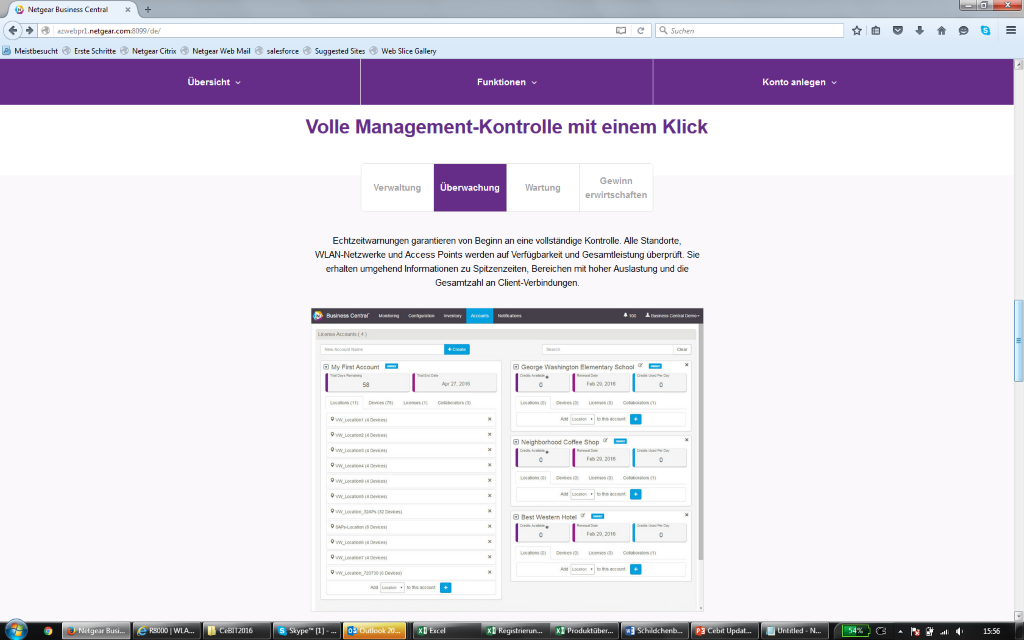Launch Chrome from the taskbar
The image size is (1024, 640).
[48, 631]
